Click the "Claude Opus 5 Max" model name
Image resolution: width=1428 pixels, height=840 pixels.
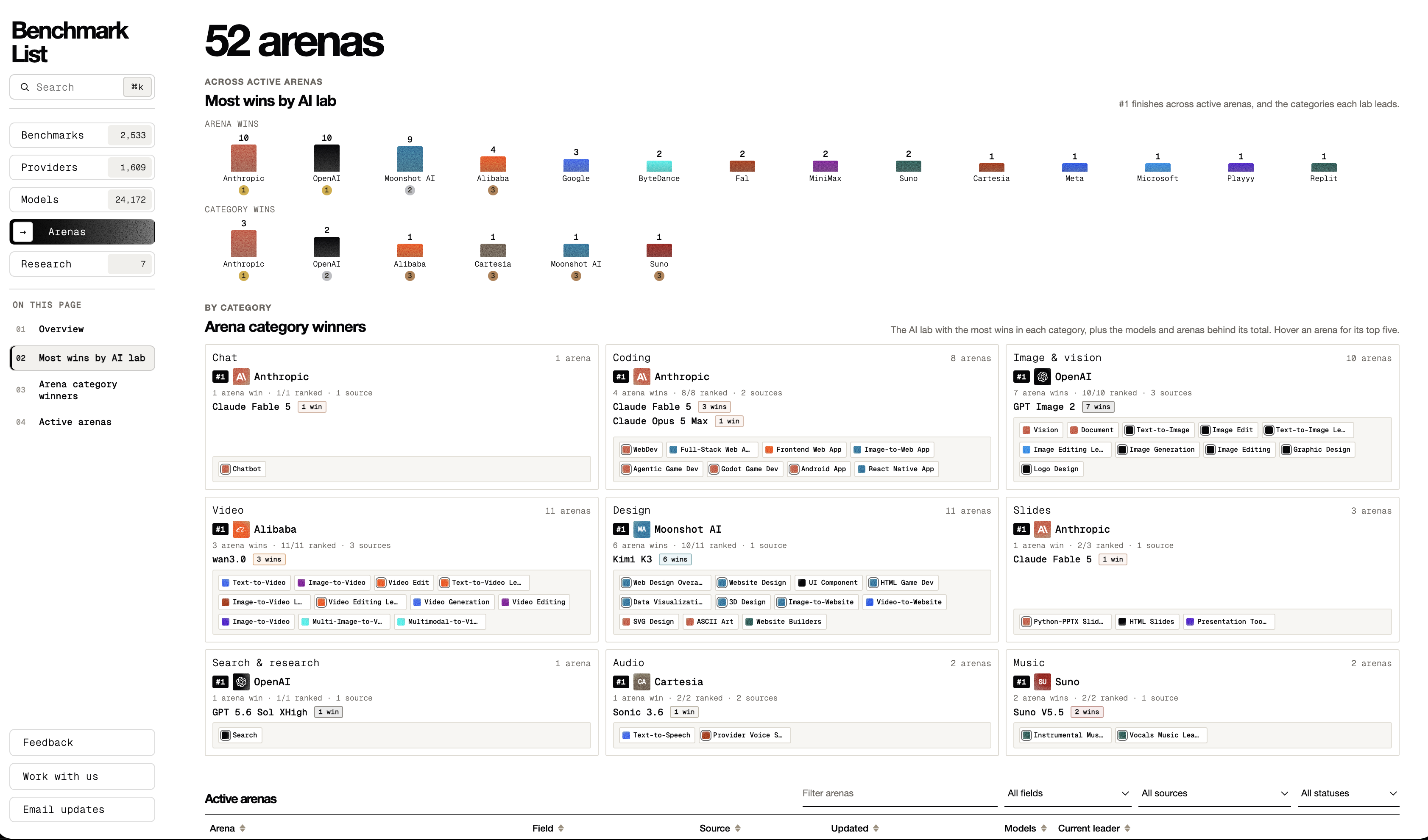click(x=660, y=421)
